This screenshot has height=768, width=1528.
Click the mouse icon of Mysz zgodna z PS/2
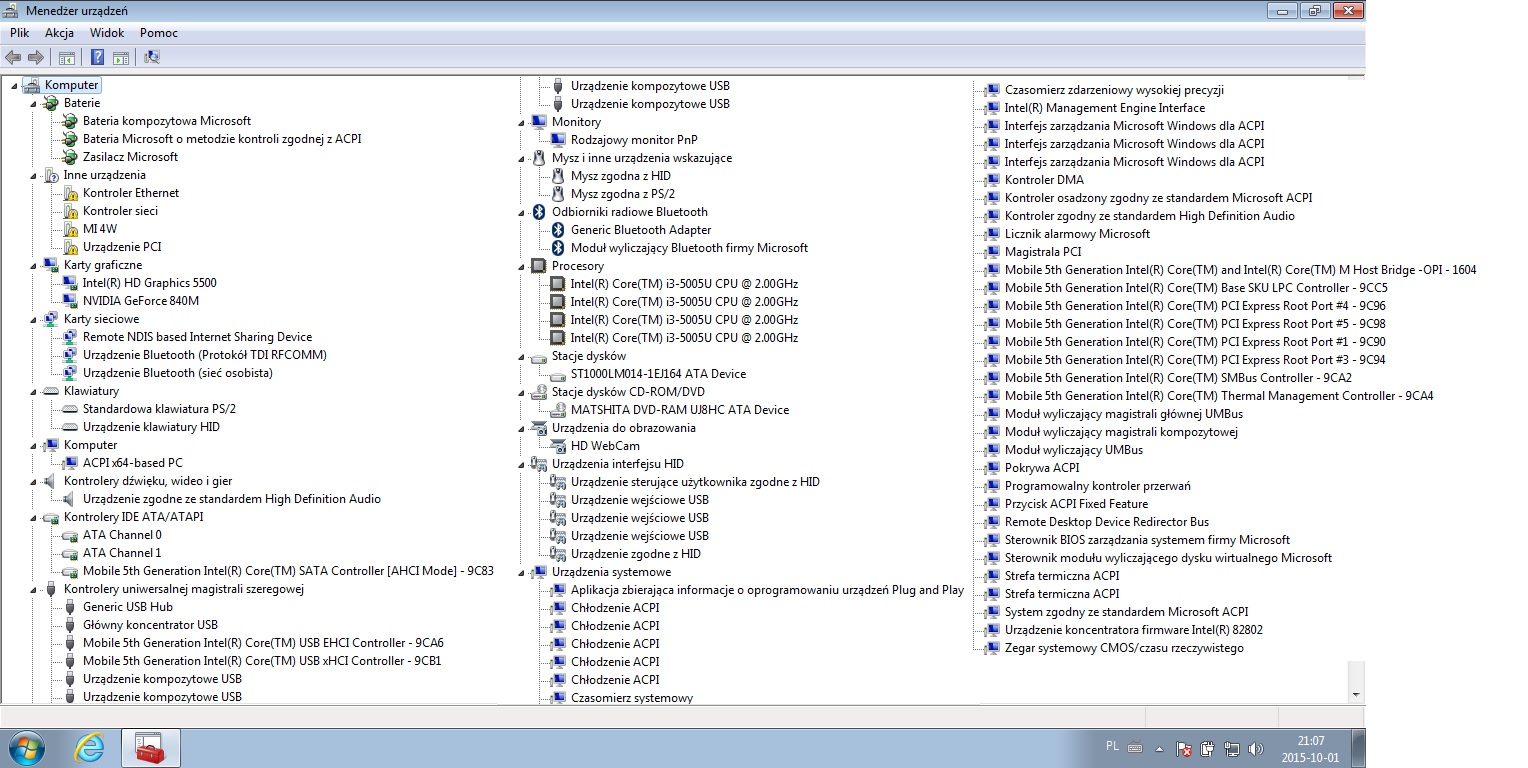coord(559,194)
